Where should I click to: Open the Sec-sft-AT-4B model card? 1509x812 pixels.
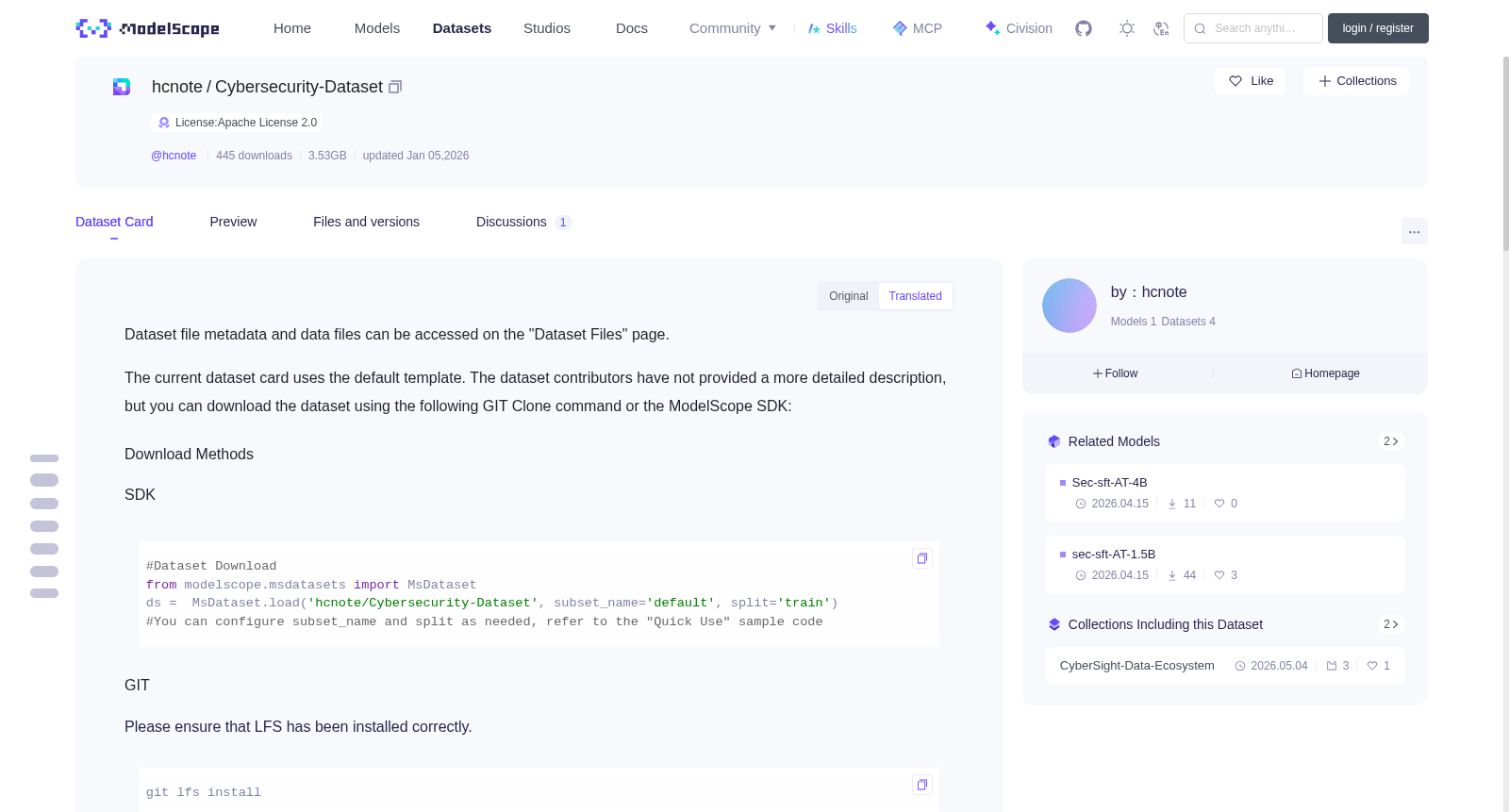click(1224, 493)
